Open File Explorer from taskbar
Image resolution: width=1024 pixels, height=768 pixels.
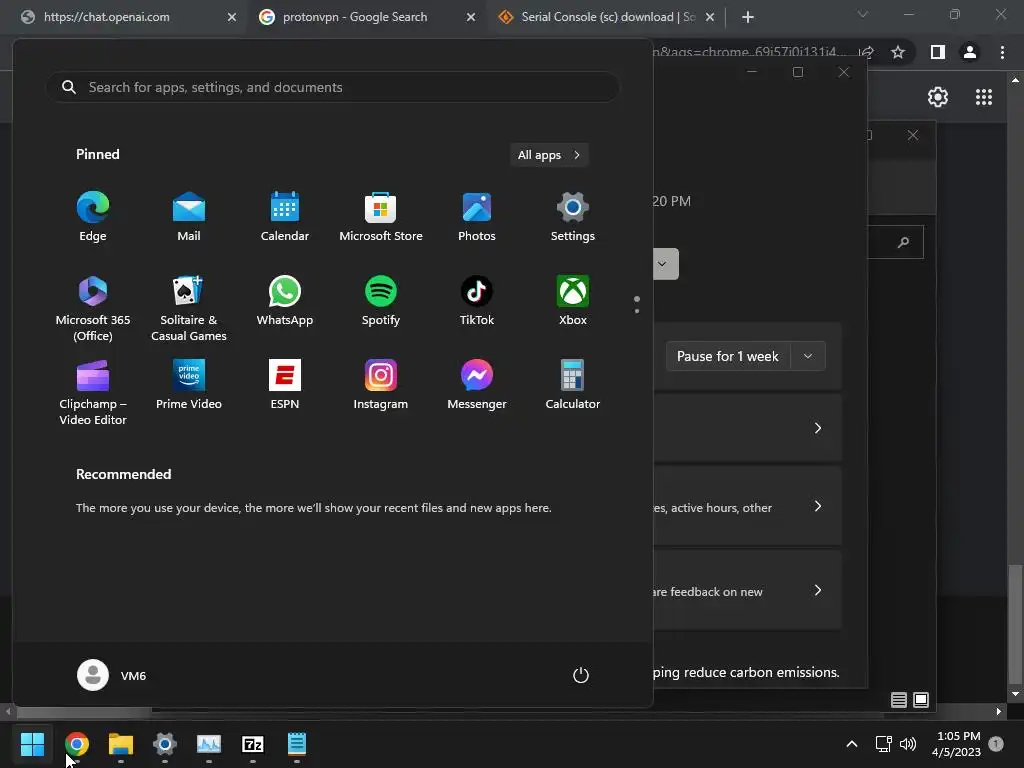(x=121, y=744)
